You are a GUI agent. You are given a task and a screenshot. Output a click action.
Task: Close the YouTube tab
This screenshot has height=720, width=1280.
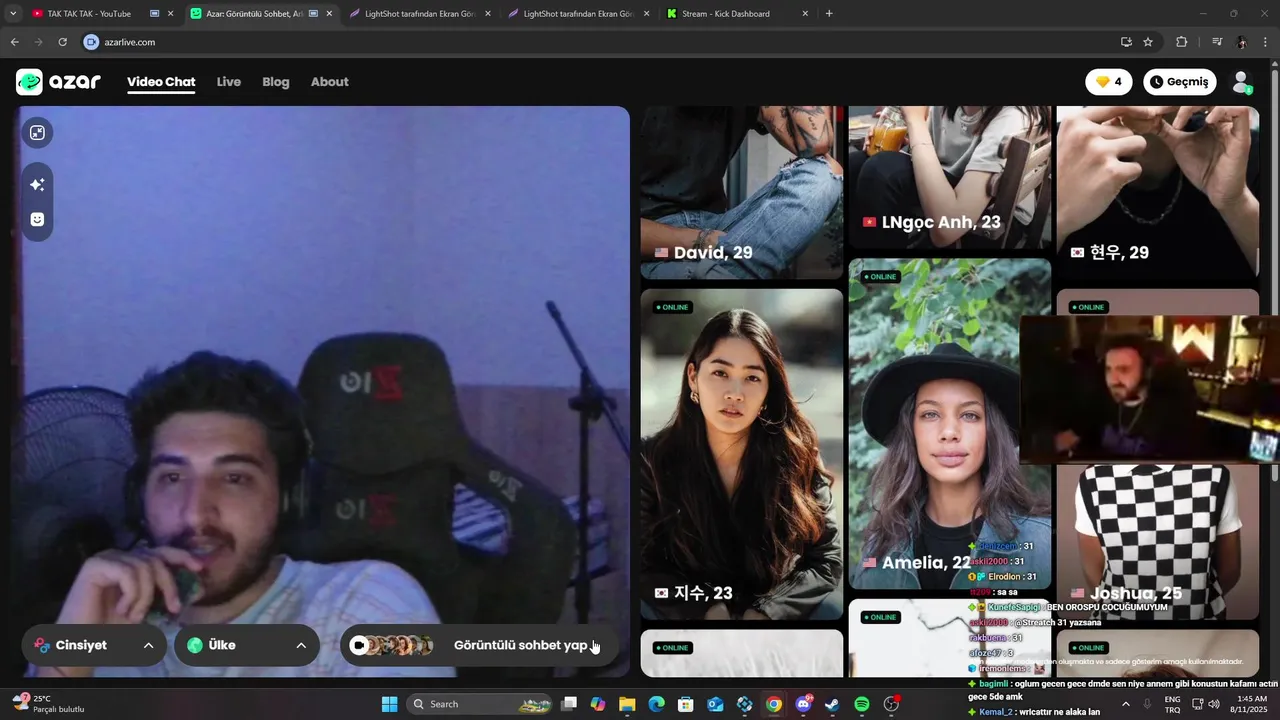coord(170,14)
